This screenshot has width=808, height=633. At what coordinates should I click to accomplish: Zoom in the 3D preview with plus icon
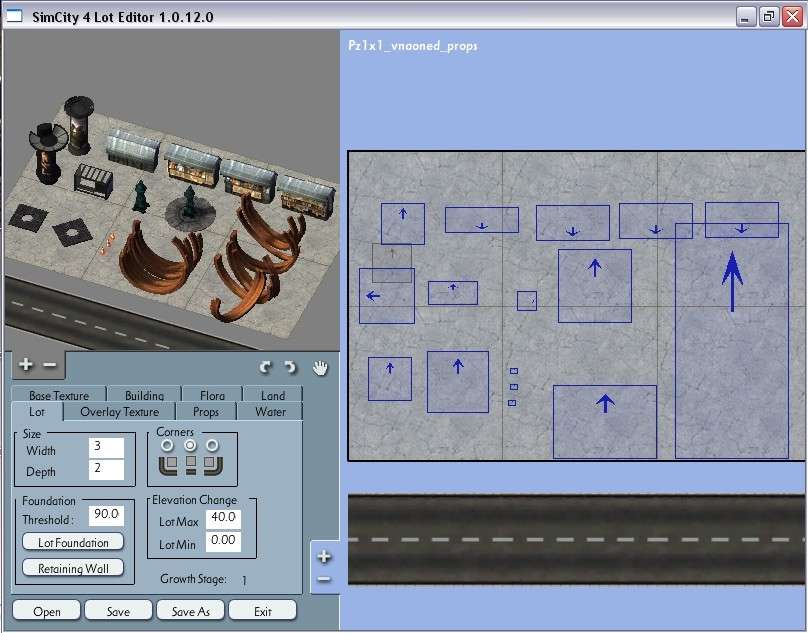pyautogui.click(x=25, y=365)
